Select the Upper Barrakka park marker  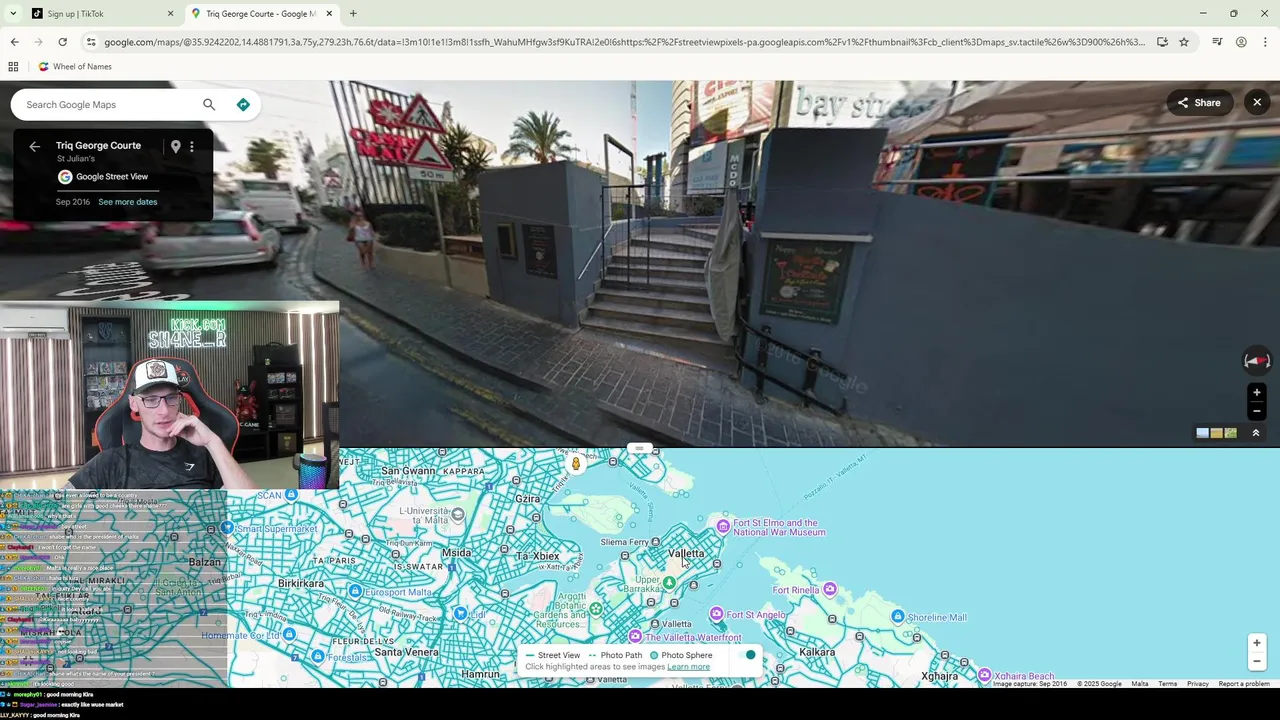(669, 582)
